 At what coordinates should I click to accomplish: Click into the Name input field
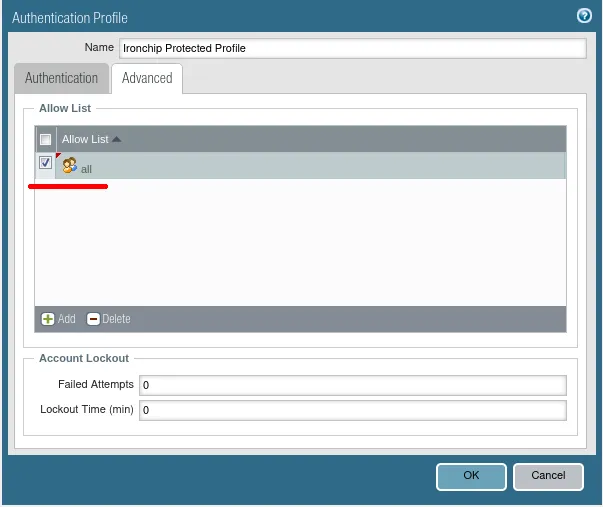(353, 48)
